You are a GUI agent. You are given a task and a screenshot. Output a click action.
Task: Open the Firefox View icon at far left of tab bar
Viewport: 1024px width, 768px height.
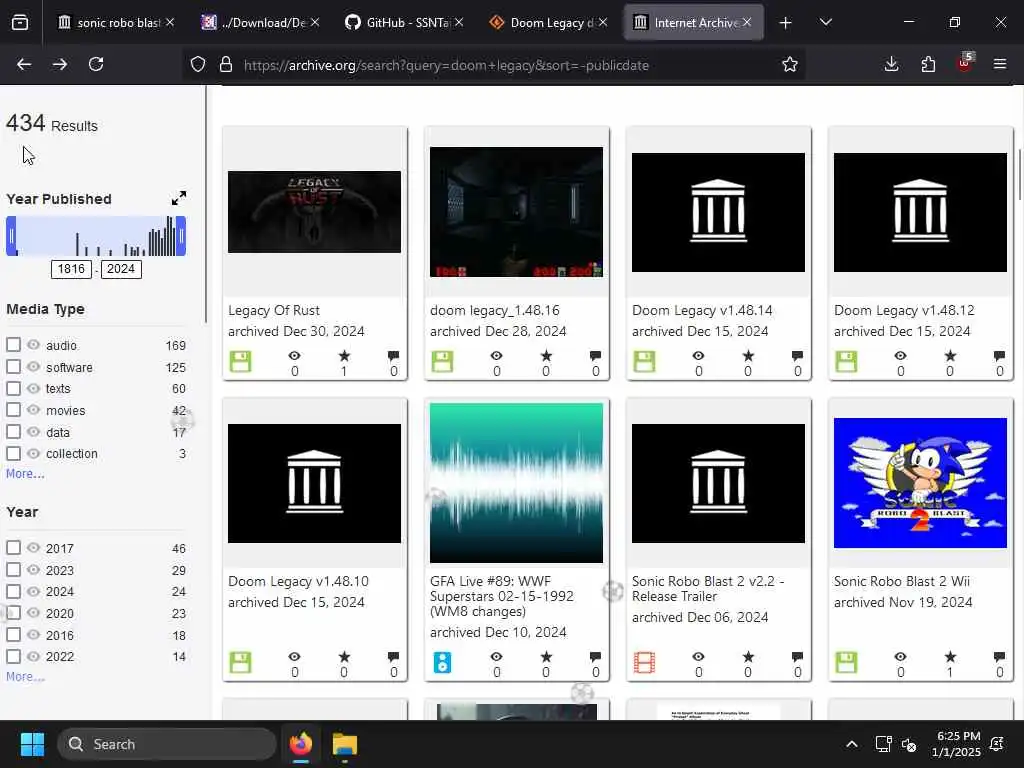pos(20,23)
